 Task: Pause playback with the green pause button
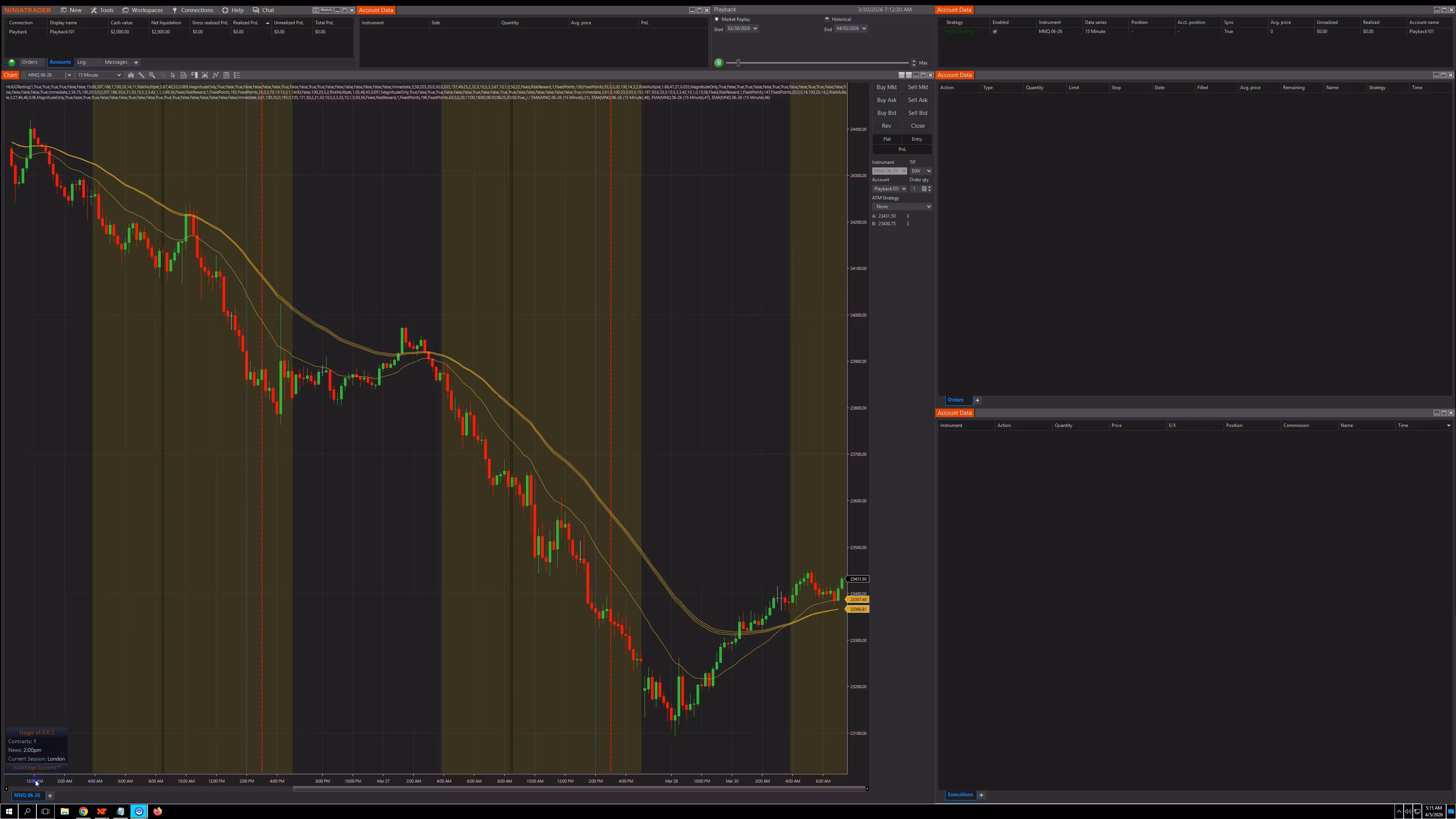(719, 62)
